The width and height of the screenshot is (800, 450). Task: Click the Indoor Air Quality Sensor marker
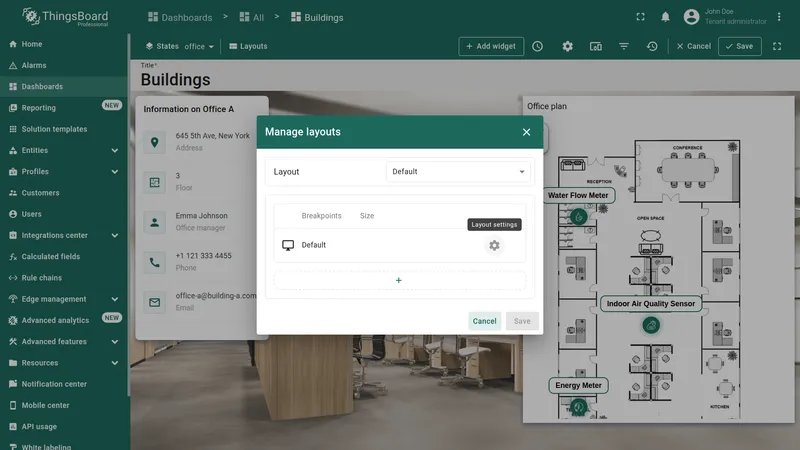(x=651, y=326)
